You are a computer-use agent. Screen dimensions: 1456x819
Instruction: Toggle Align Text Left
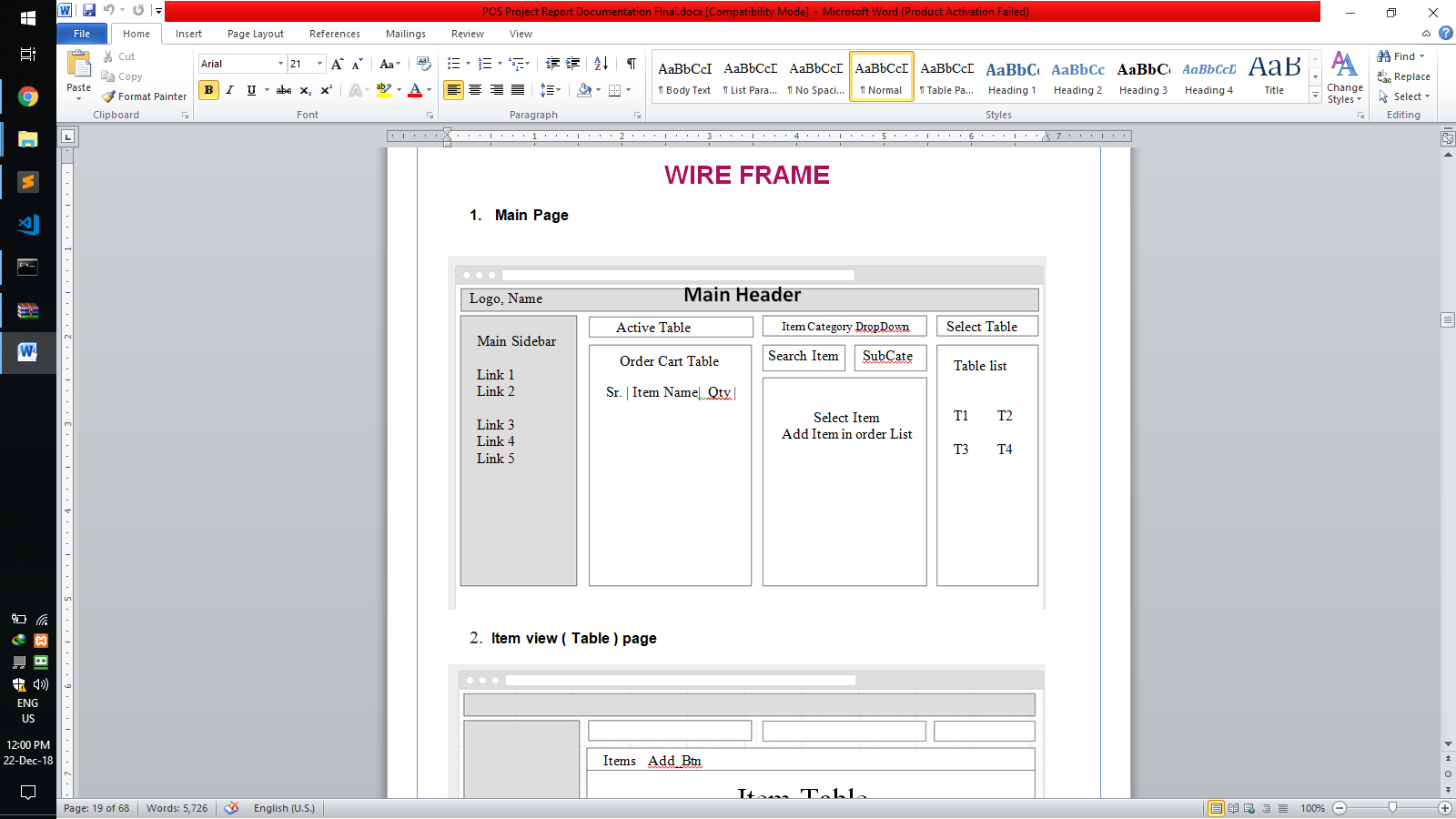(x=453, y=90)
